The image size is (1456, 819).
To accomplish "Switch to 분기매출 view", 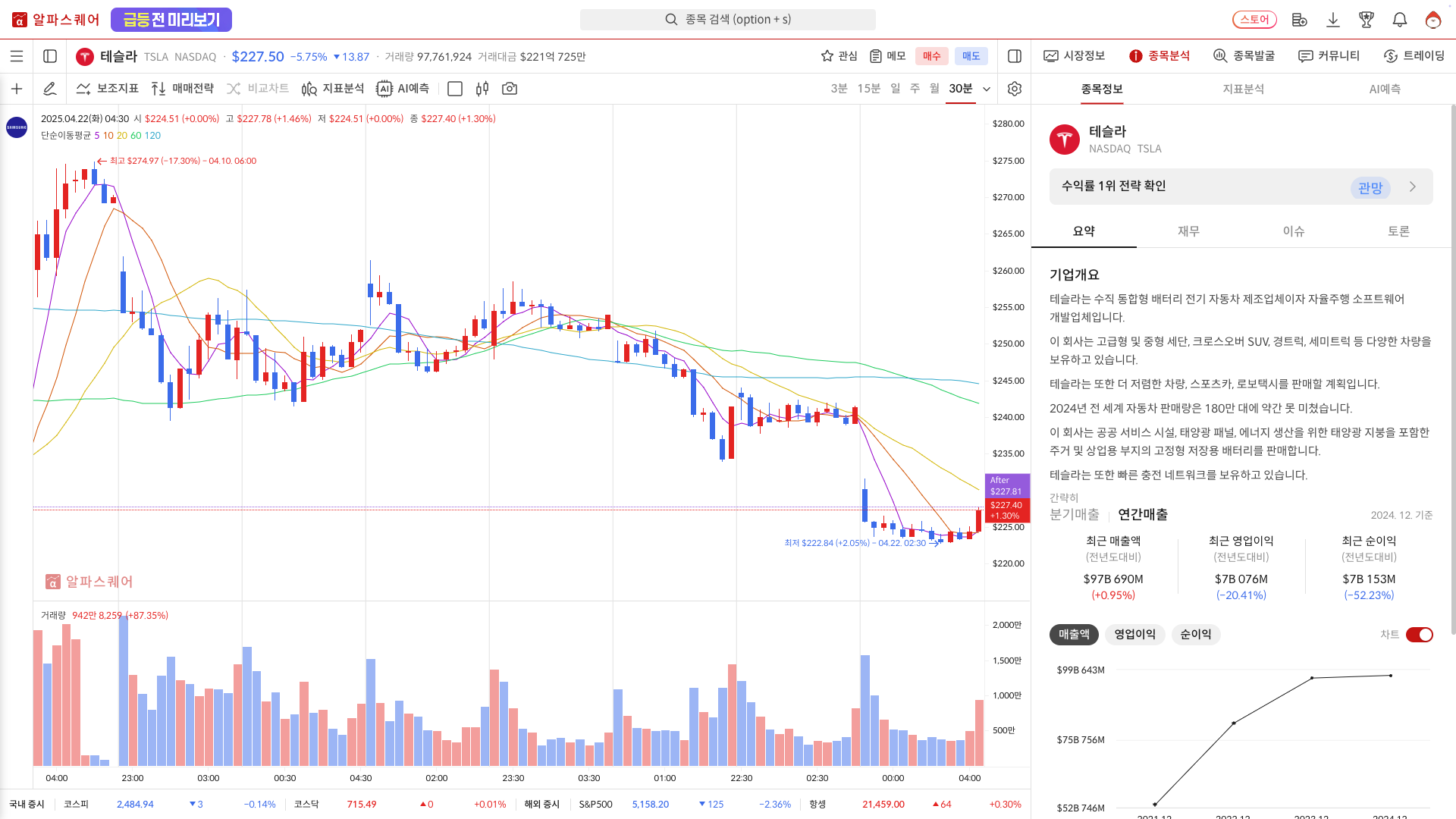I will pos(1074,514).
